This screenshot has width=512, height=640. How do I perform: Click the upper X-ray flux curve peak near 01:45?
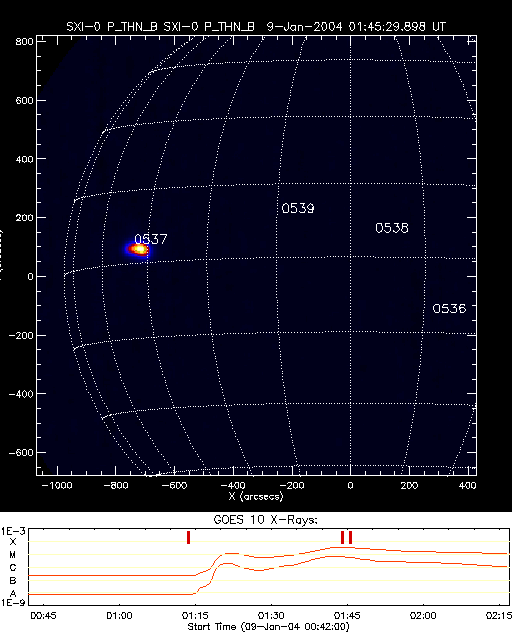coord(342,547)
